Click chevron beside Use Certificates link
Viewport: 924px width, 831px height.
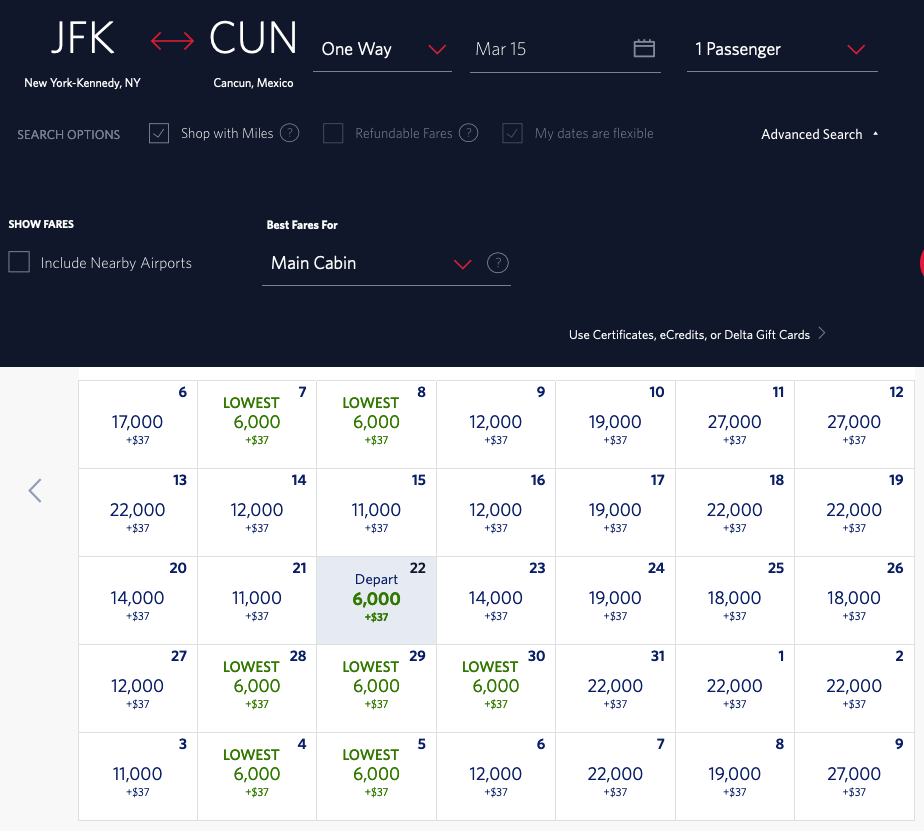point(822,334)
